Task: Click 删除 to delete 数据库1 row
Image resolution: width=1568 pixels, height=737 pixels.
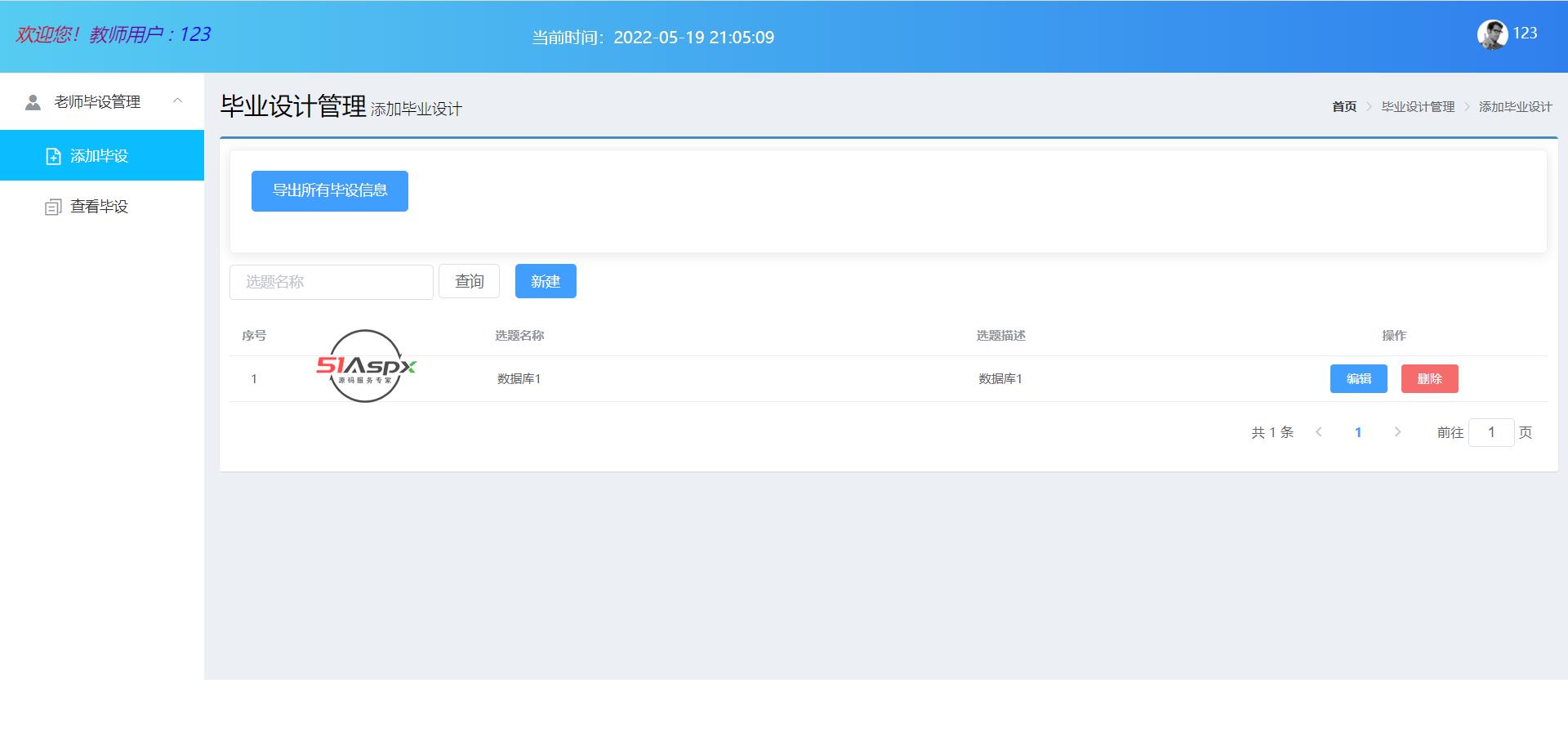Action: coord(1429,378)
